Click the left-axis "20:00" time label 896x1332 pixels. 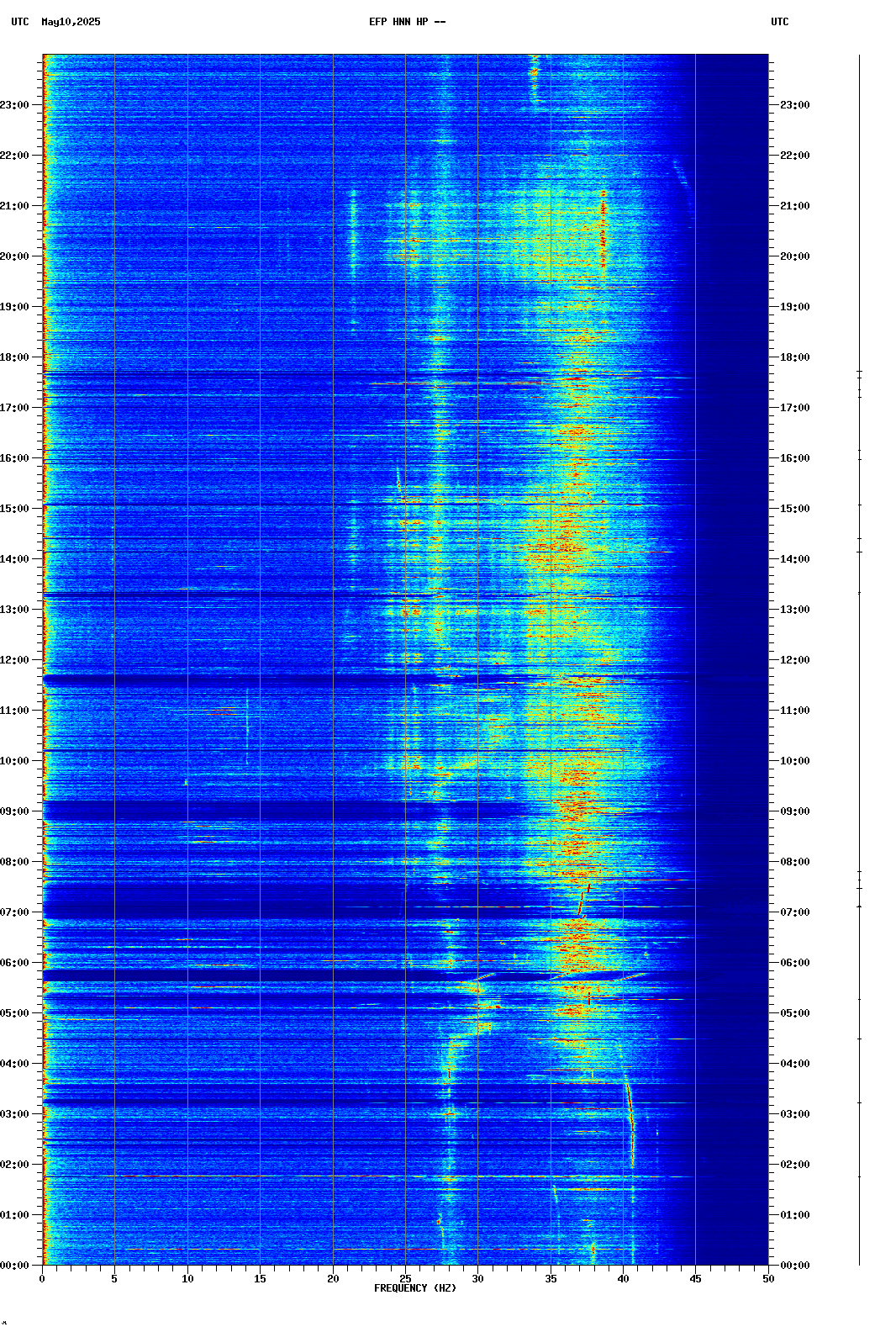click(14, 256)
